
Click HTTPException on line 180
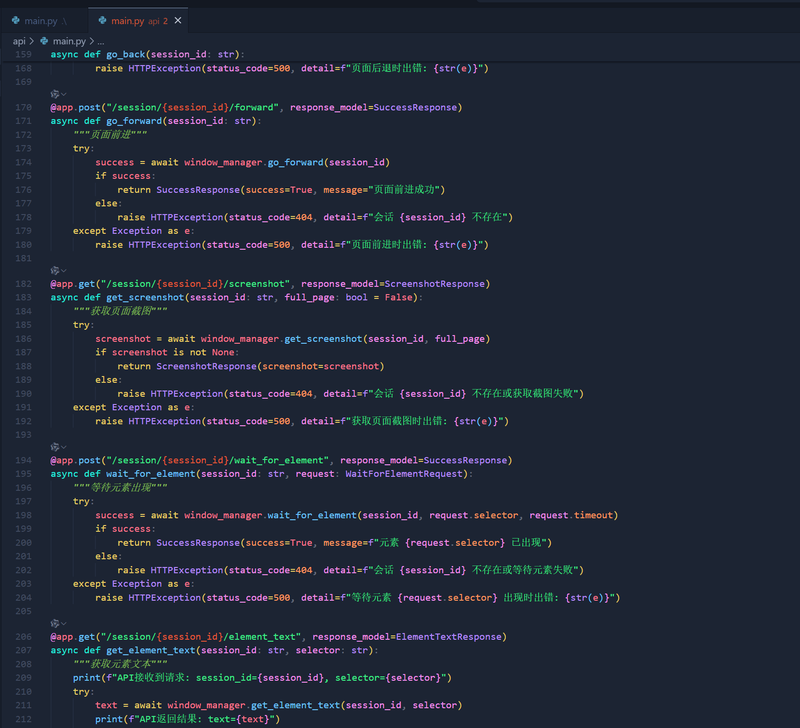pyautogui.click(x=165, y=245)
